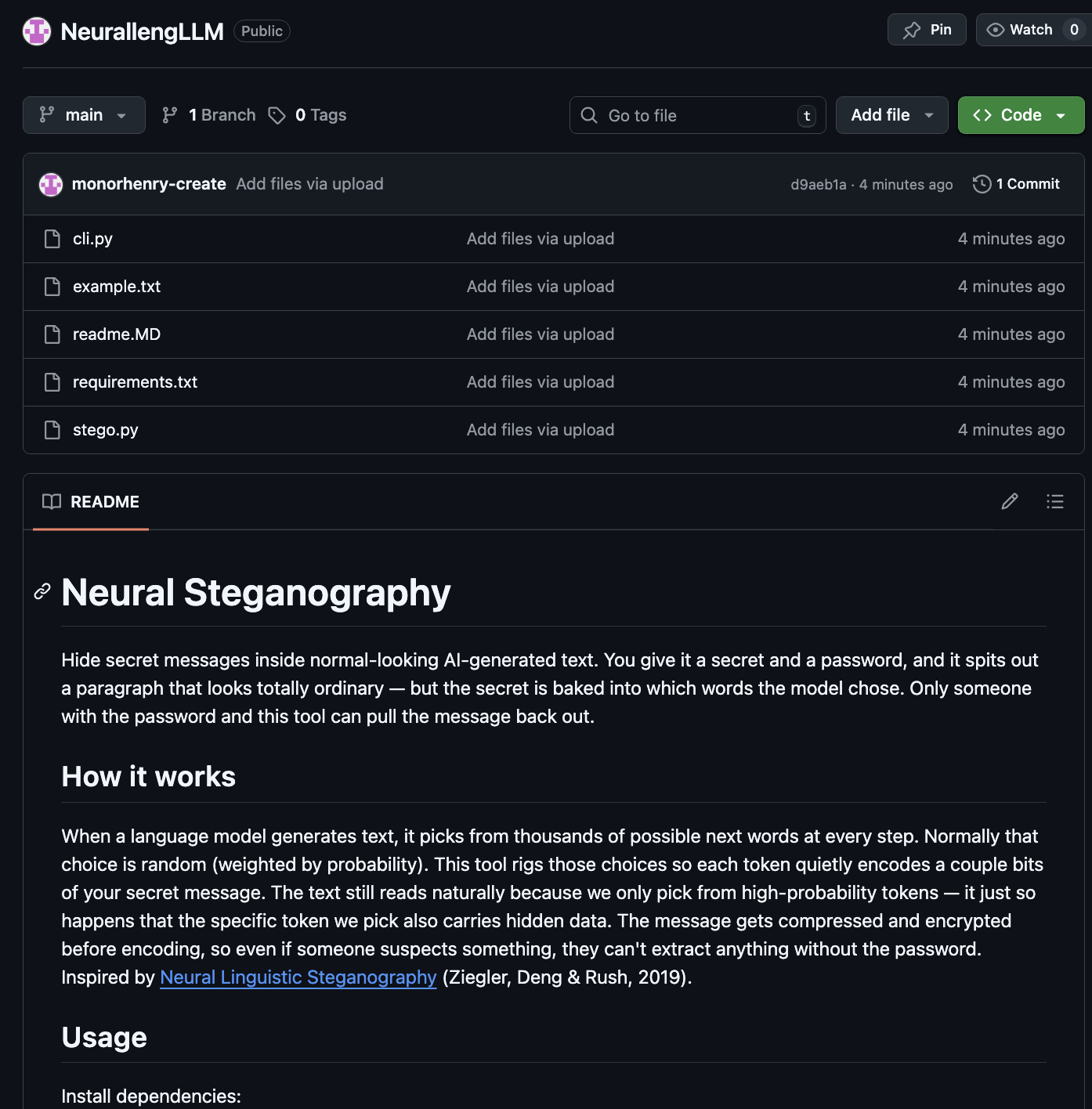Click the Usage heading

click(104, 1037)
